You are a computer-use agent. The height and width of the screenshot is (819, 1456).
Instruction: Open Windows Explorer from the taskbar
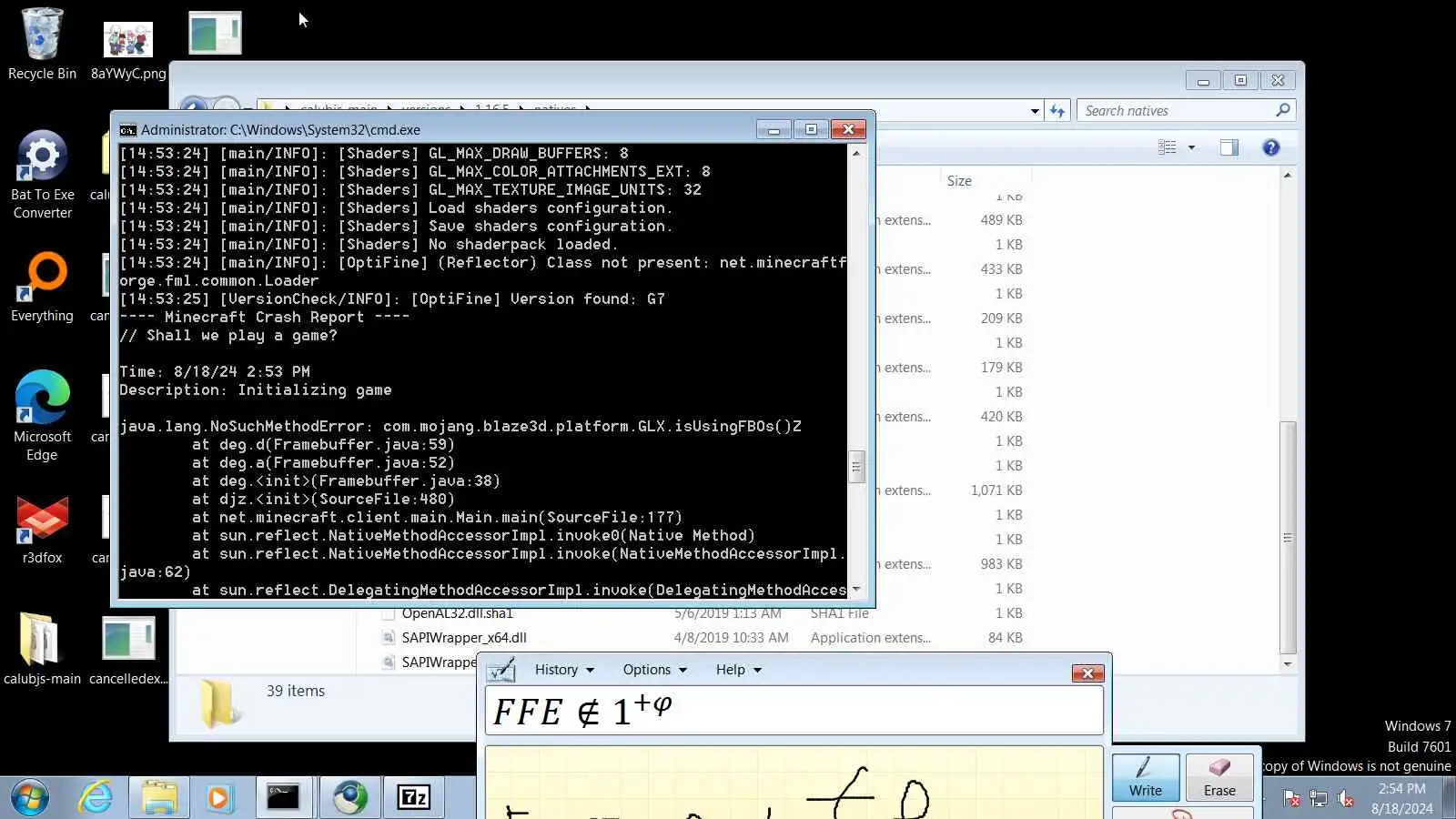159,797
